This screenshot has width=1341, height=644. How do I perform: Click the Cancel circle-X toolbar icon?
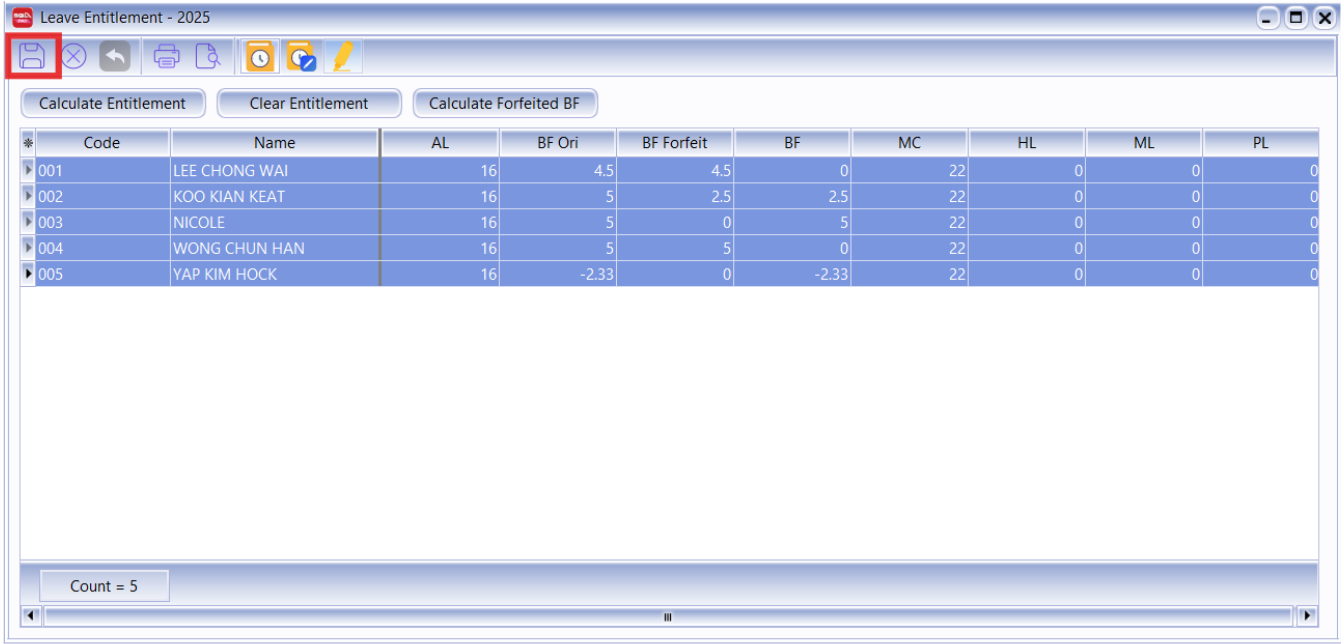tap(74, 57)
